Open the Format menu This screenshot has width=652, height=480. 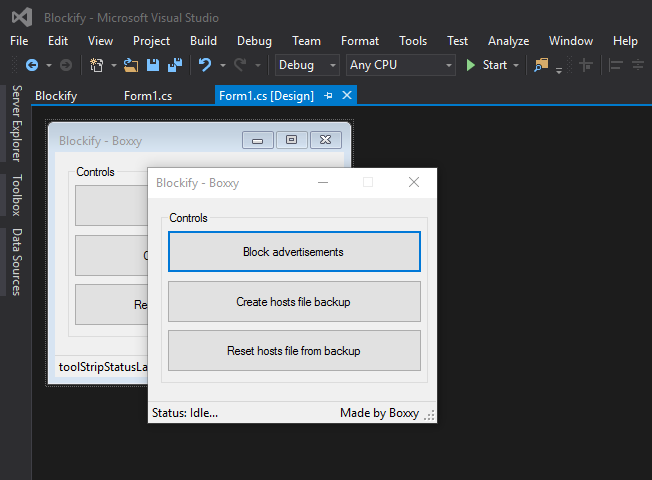coord(360,41)
